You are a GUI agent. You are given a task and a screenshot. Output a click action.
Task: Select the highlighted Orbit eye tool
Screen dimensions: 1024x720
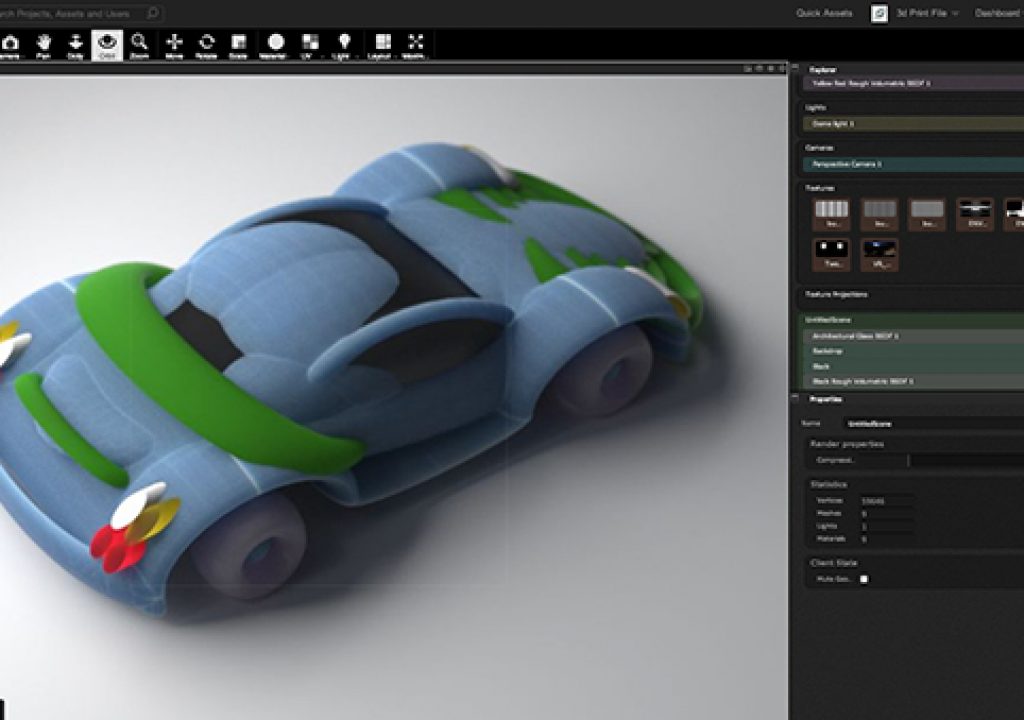(x=106, y=46)
